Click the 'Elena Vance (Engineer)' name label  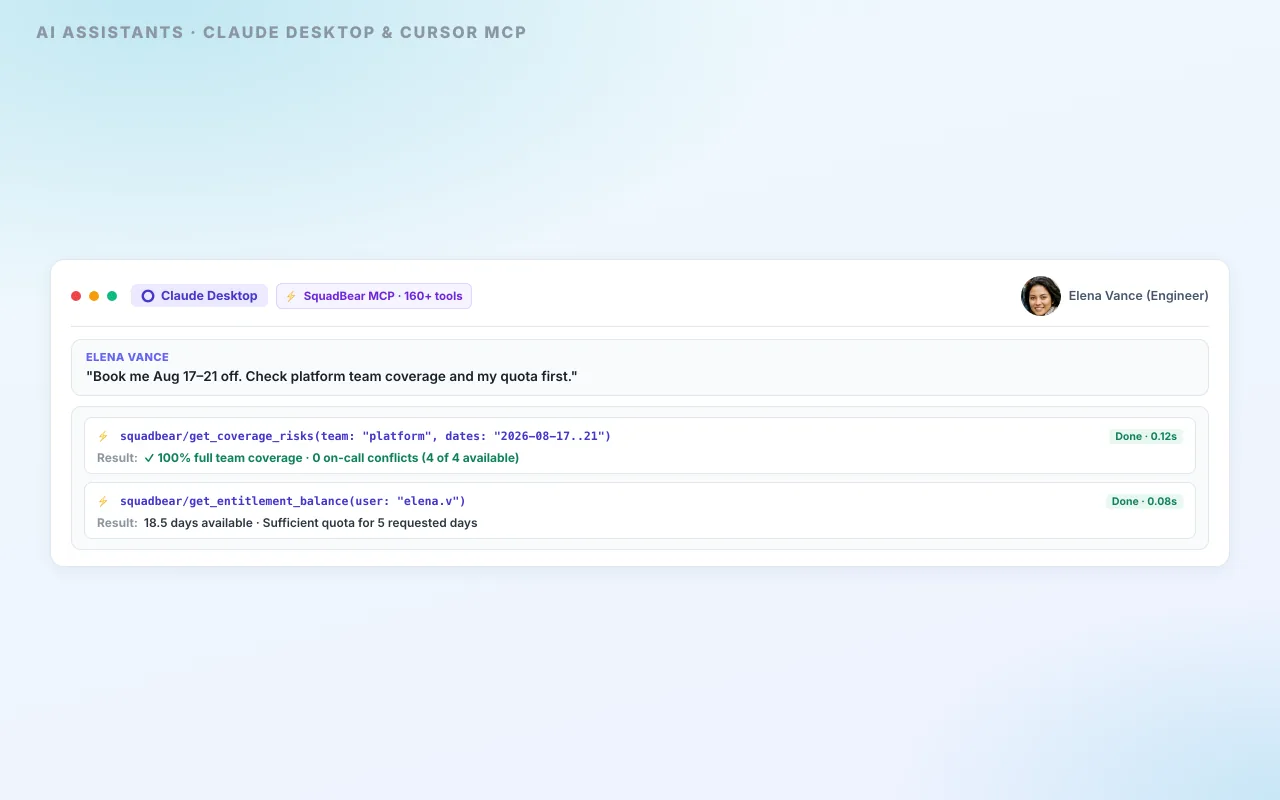[1139, 296]
